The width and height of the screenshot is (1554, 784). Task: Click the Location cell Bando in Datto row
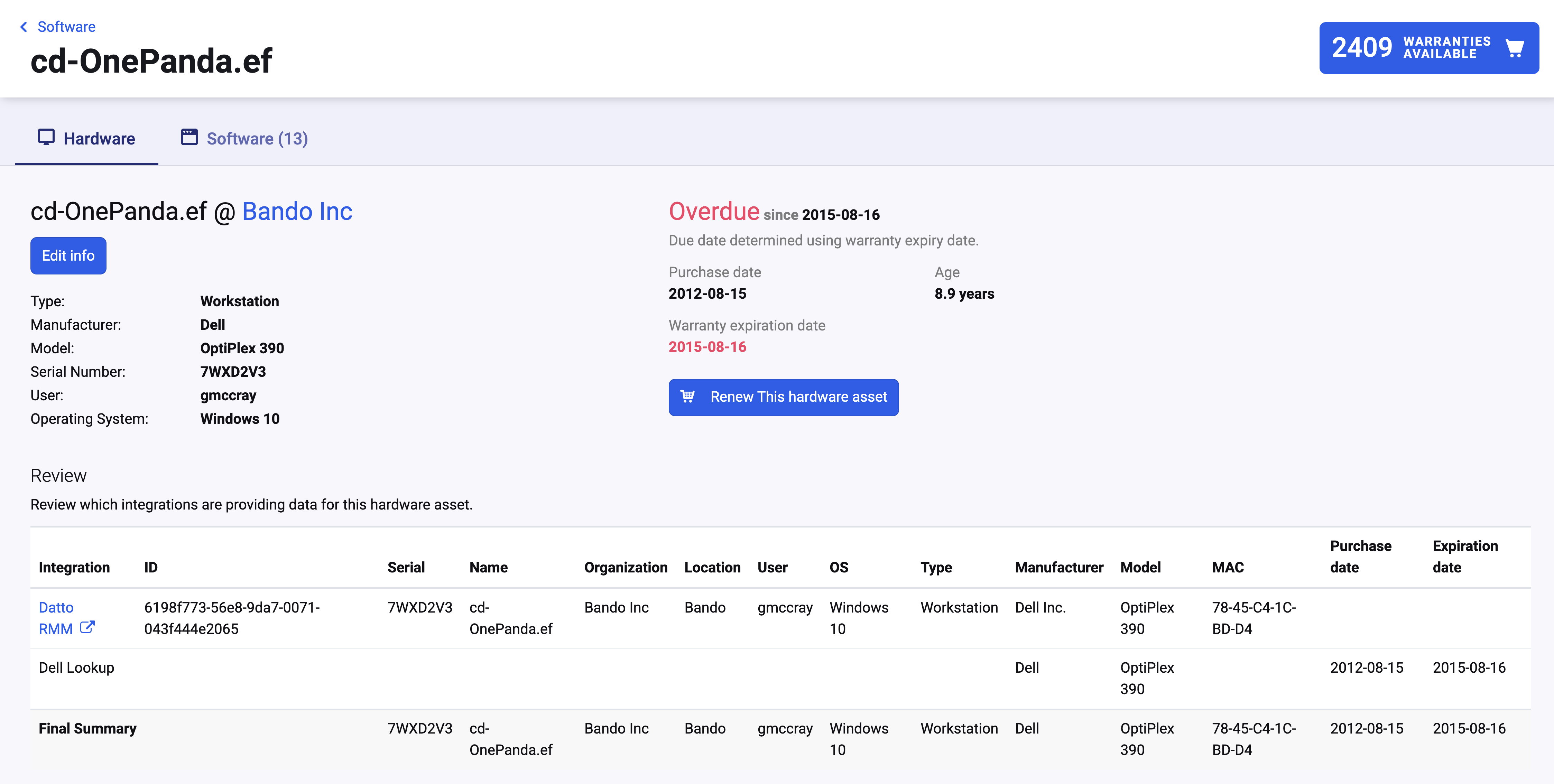705,607
